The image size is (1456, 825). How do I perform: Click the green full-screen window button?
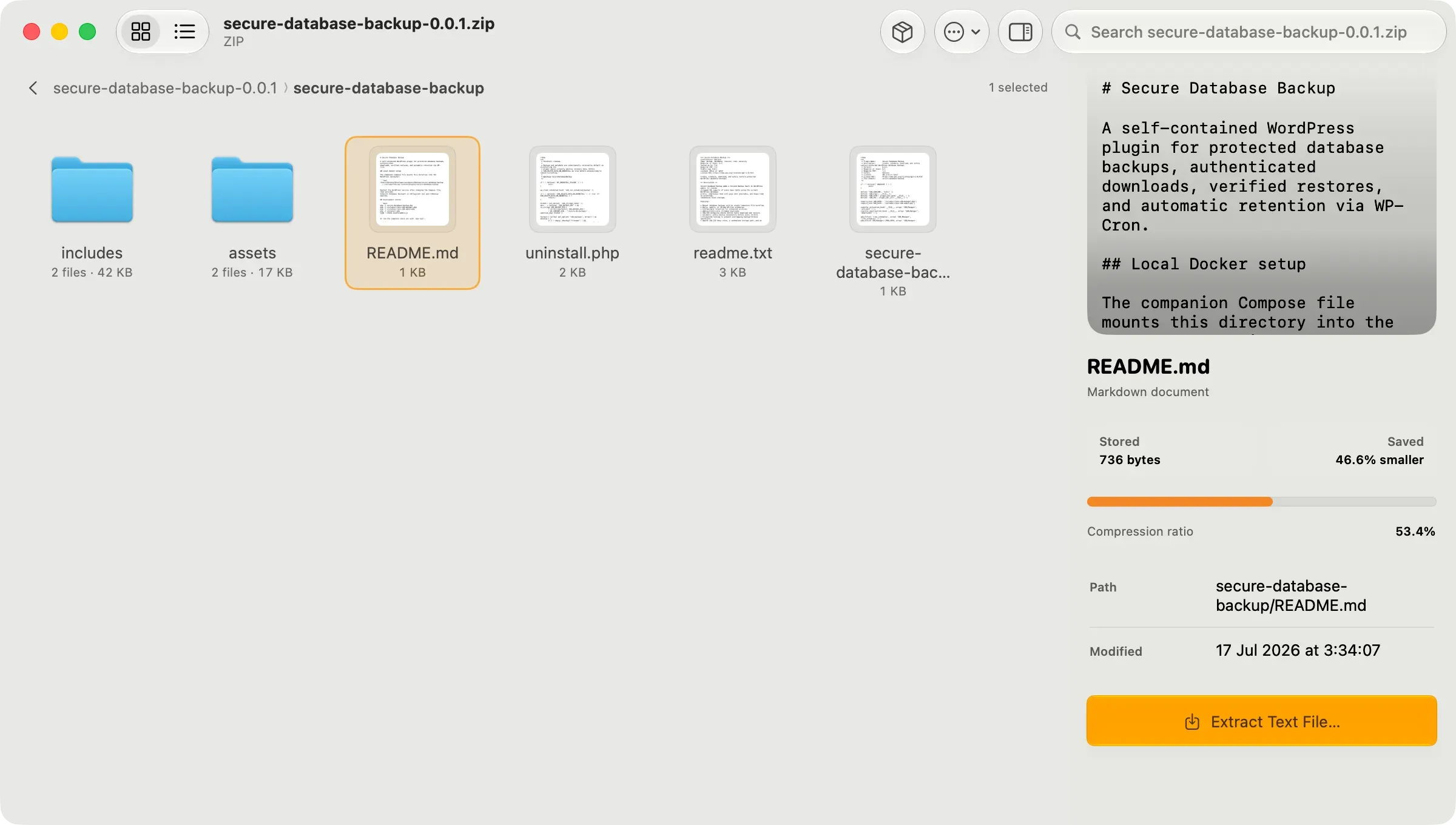click(87, 32)
